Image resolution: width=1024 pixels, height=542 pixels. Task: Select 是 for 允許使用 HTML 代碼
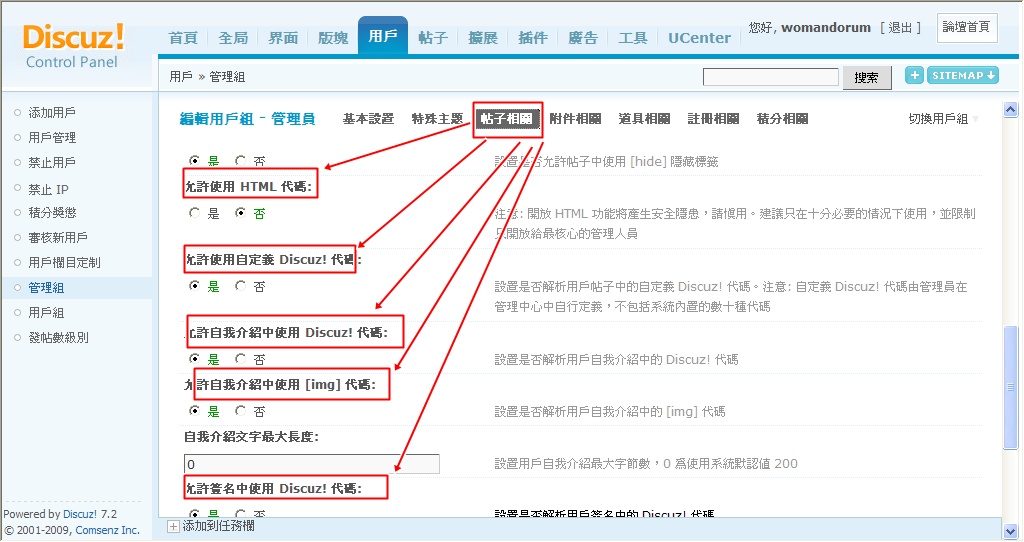click(x=194, y=213)
